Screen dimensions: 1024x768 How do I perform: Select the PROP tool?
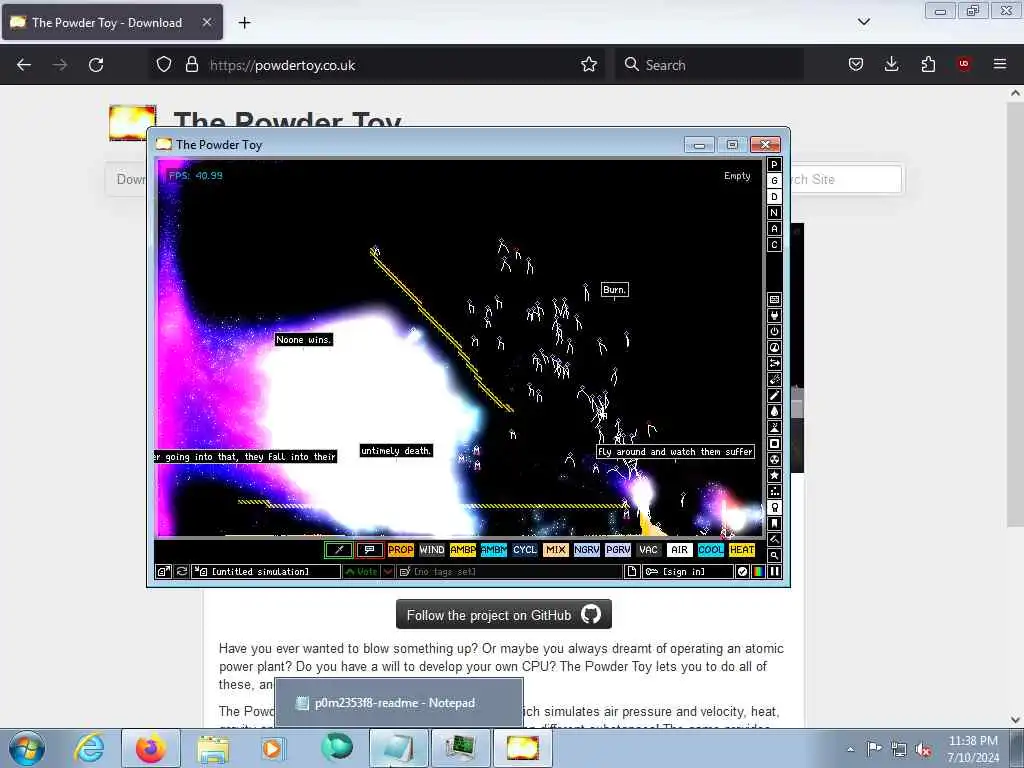pyautogui.click(x=400, y=550)
